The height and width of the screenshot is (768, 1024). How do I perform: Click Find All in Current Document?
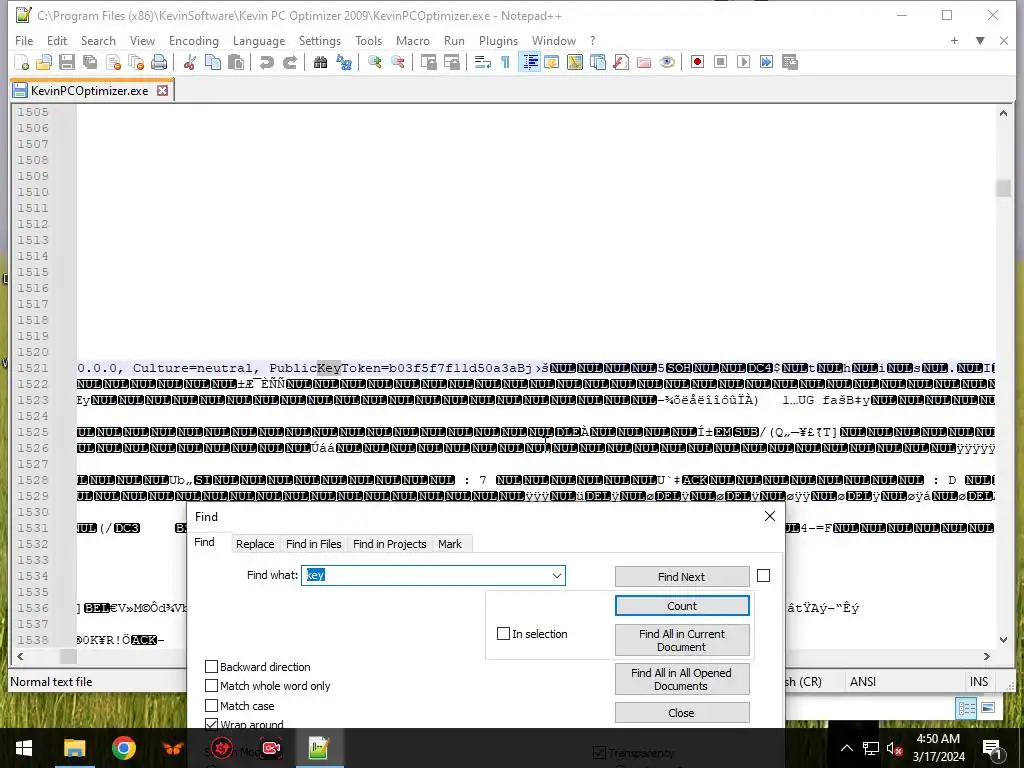(x=682, y=640)
